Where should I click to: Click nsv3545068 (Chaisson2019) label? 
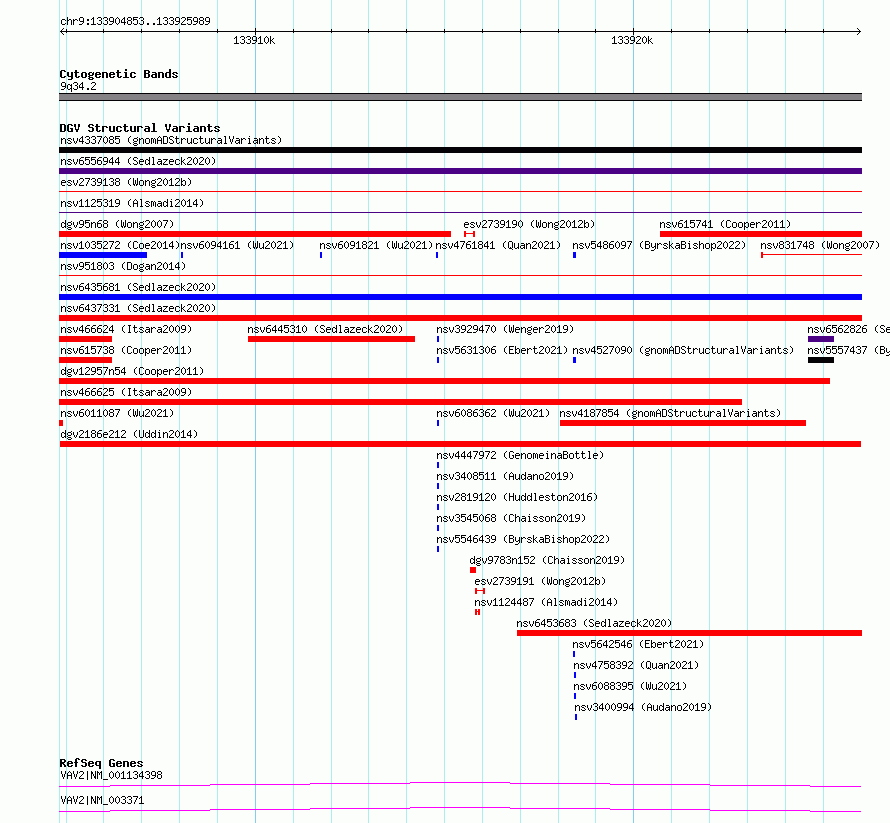tap(511, 518)
